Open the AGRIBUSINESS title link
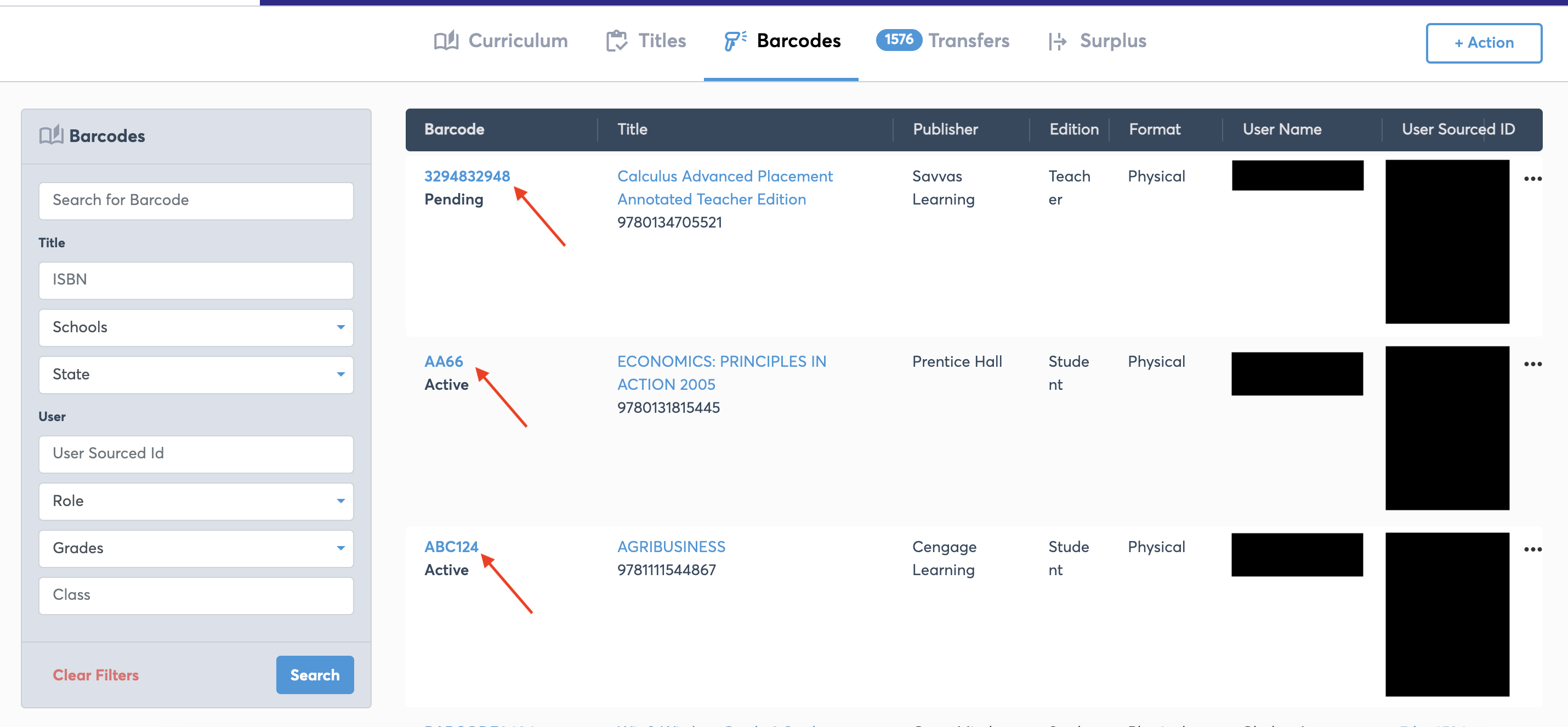This screenshot has height=727, width=1568. click(x=671, y=547)
